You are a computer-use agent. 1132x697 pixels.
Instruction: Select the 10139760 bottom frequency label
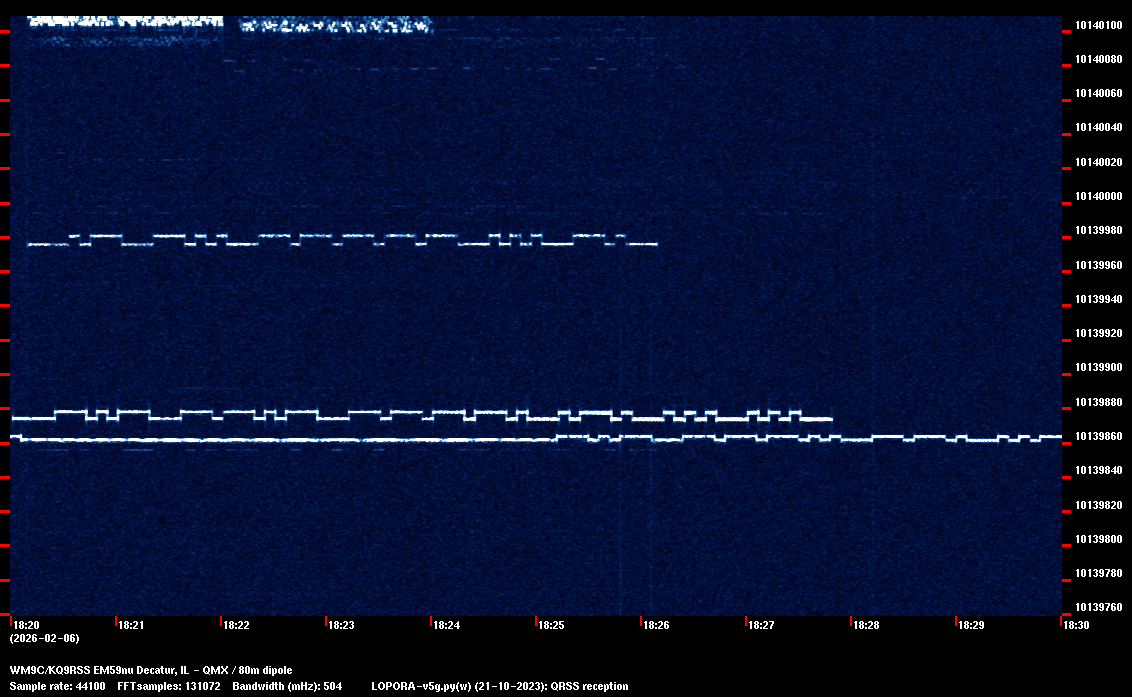[x=1098, y=607]
